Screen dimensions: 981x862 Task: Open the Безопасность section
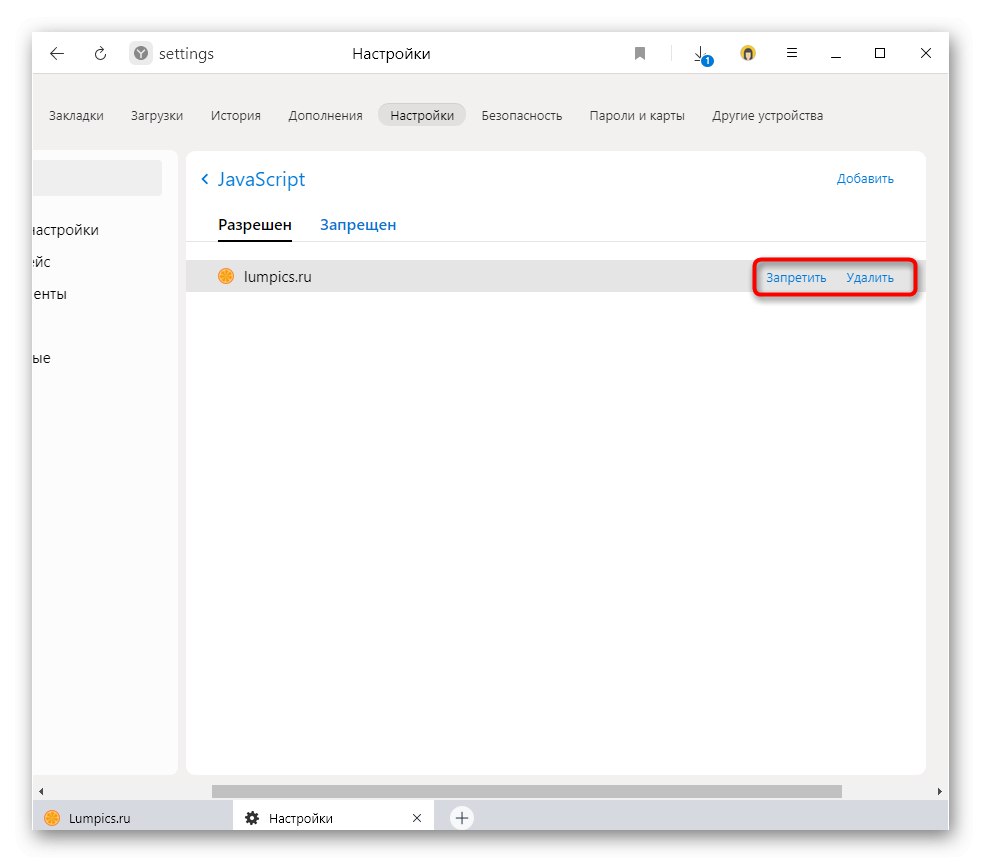(x=522, y=116)
